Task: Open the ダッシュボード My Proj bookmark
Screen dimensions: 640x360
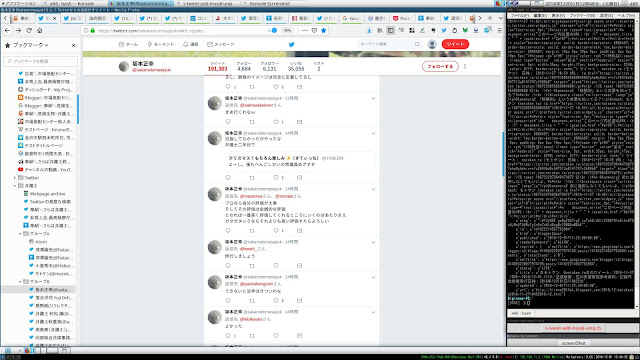Action: (46, 90)
